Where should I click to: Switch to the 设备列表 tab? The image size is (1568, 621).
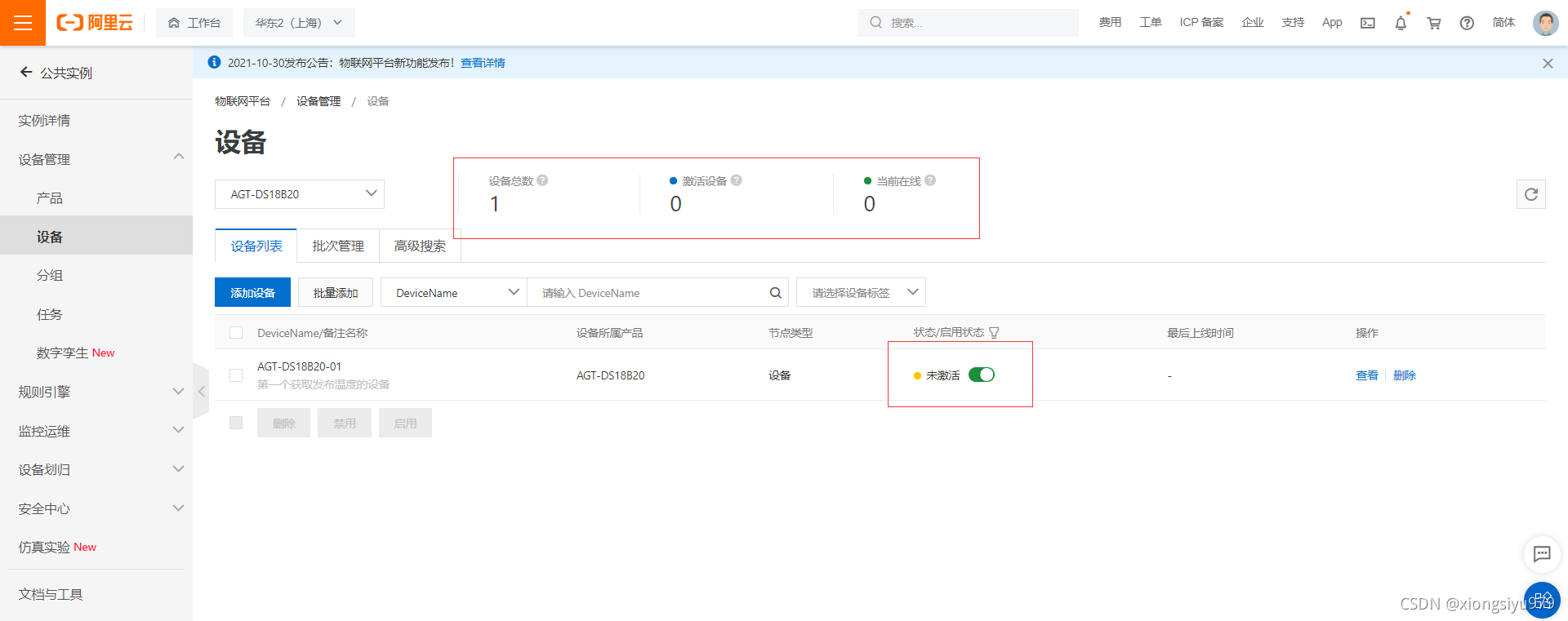(256, 246)
